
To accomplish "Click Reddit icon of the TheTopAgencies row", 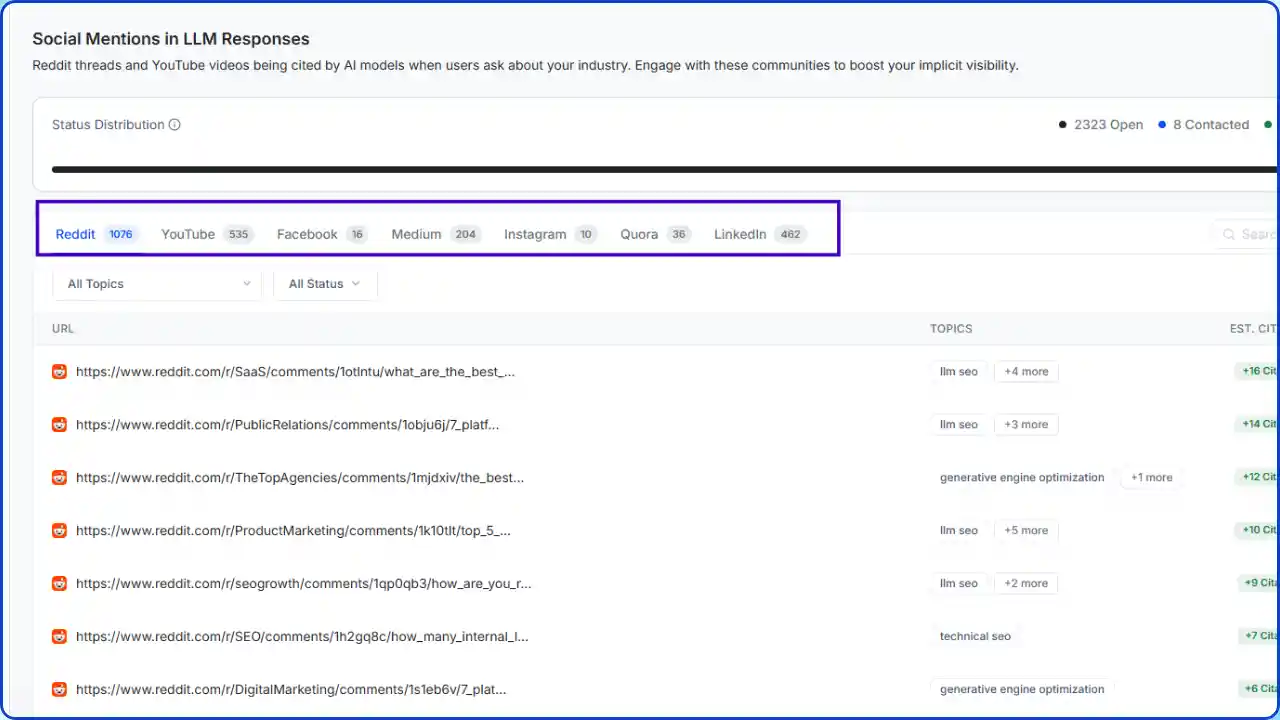I will 59,477.
